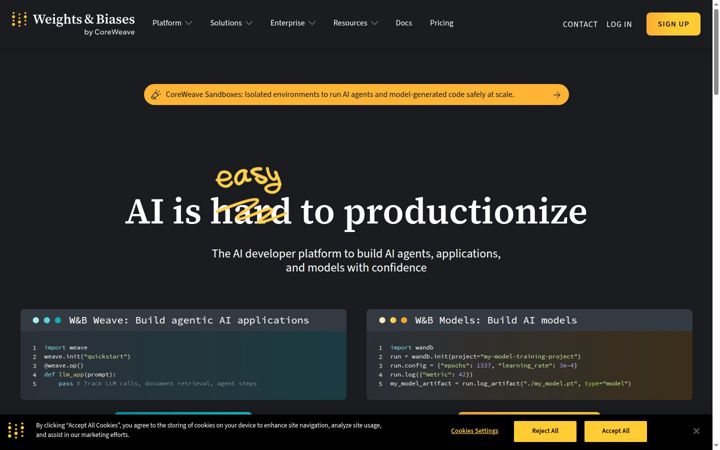Click the 'def llm_app(prompt):' code line
Screen dimensions: 720x450
click(80, 374)
